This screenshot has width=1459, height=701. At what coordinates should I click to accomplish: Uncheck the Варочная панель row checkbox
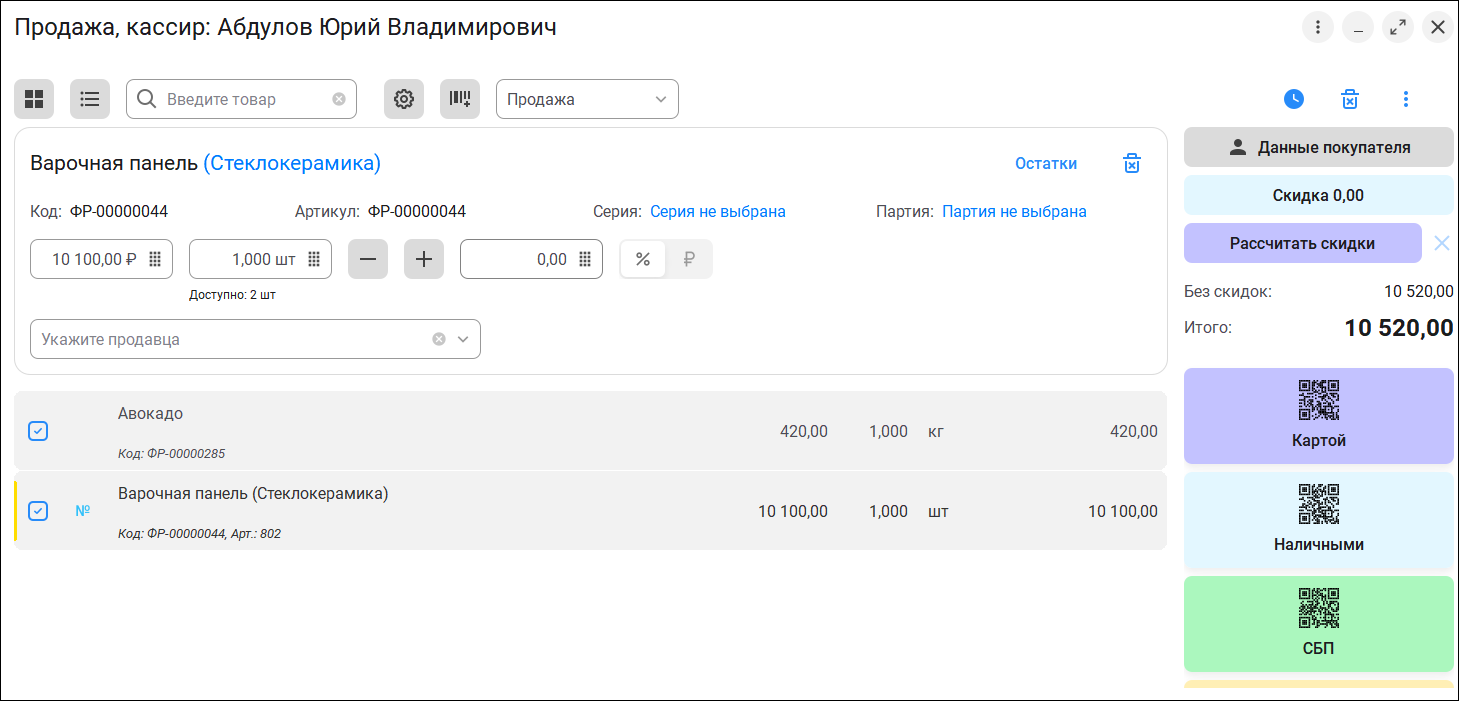click(38, 511)
